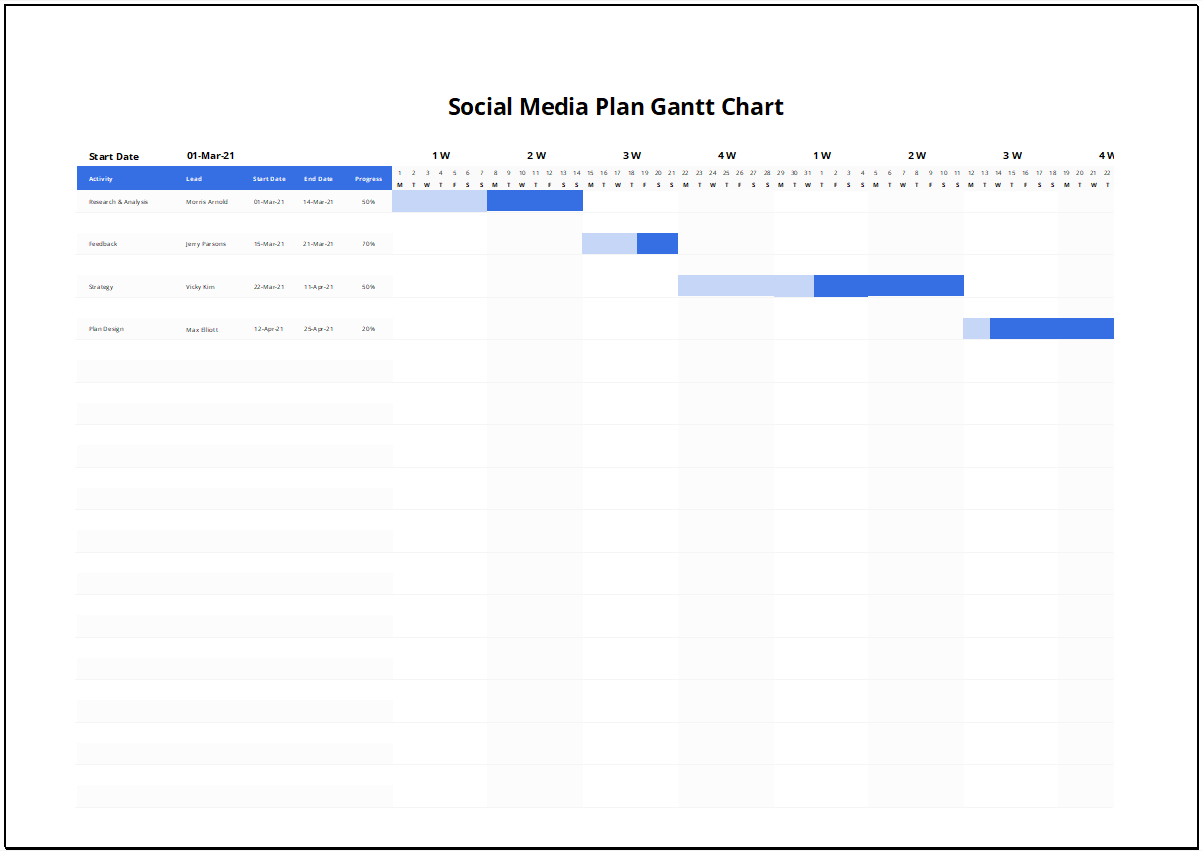Select the Progress column header
Viewport: 1202px width, 851px height.
tap(368, 179)
